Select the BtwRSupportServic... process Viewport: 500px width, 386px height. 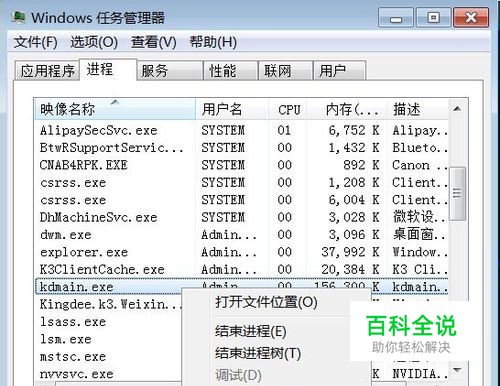tap(242, 148)
